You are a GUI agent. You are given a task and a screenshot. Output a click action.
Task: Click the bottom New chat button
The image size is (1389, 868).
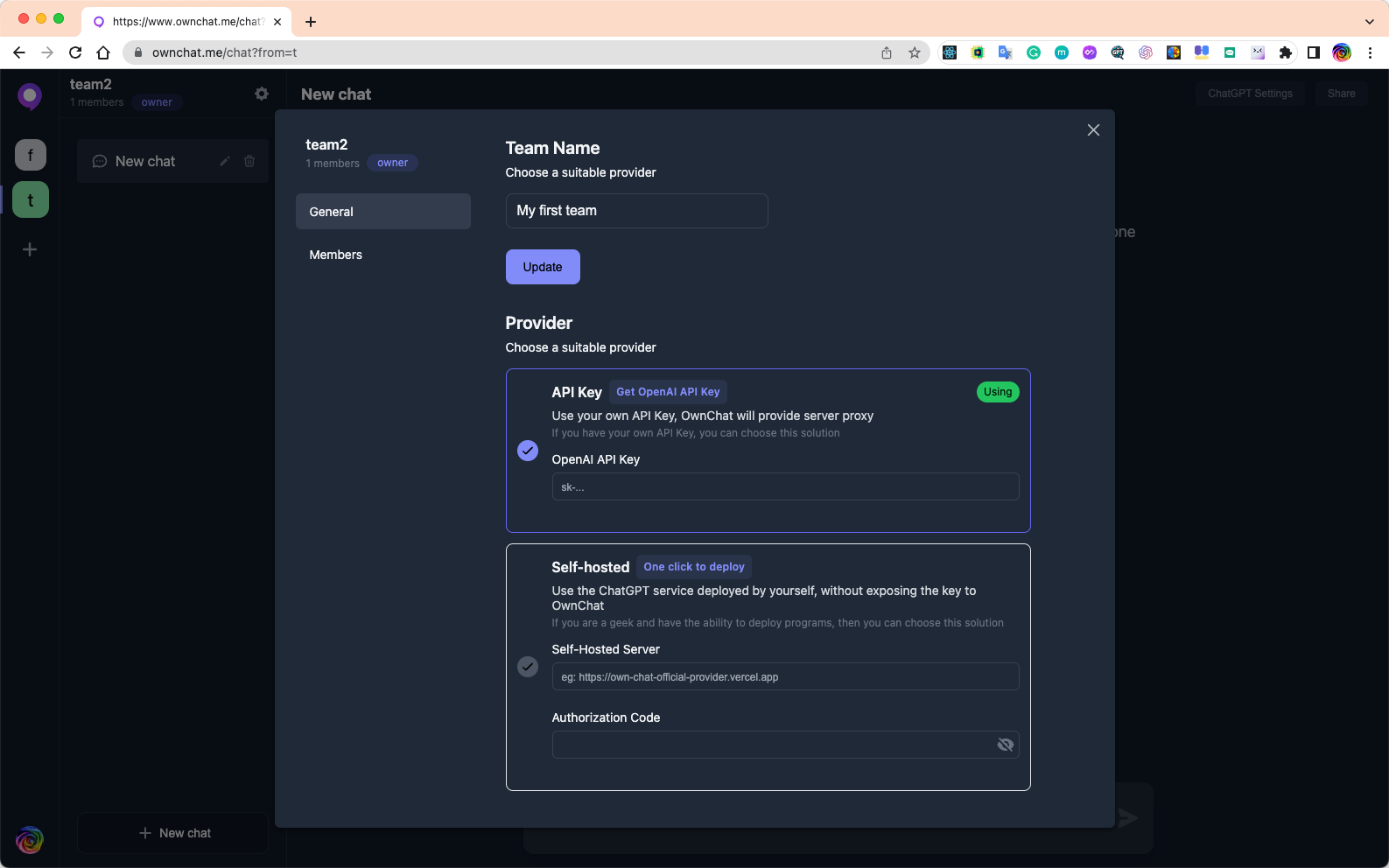click(172, 833)
